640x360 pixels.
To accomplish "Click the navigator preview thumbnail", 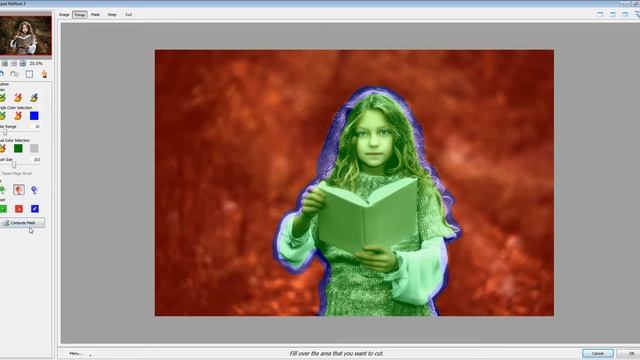I will (x=25, y=36).
